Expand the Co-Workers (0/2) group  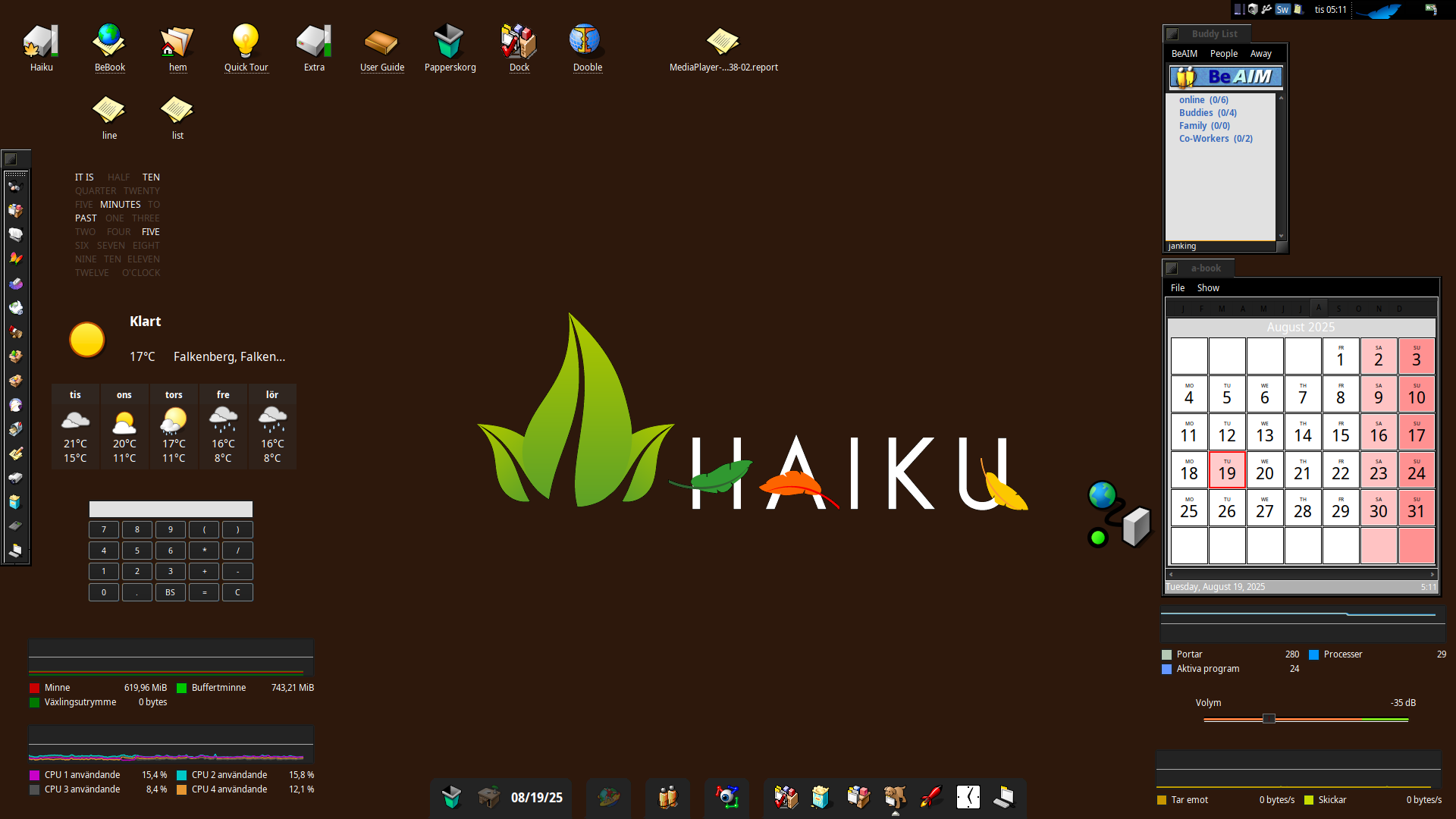(1215, 139)
